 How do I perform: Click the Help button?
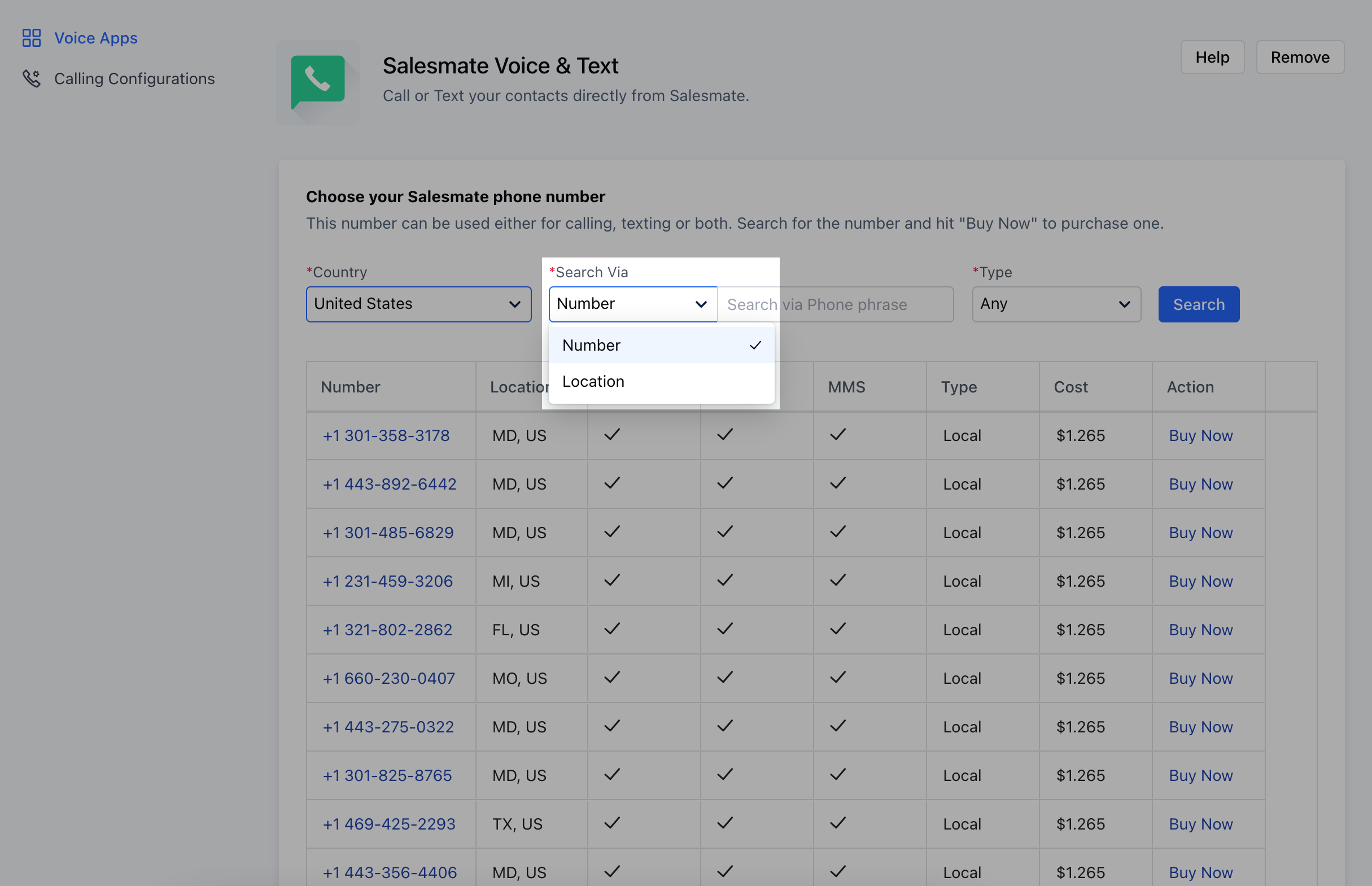1212,57
